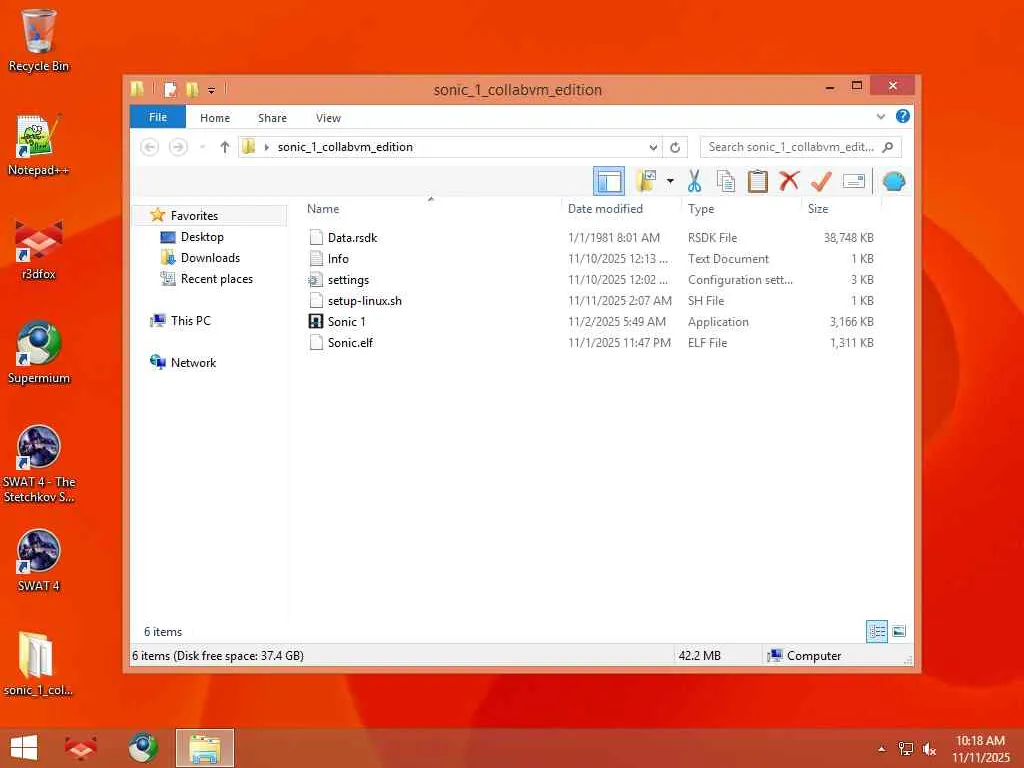Click the Paste clipboard icon
The image size is (1024, 768).
(758, 181)
